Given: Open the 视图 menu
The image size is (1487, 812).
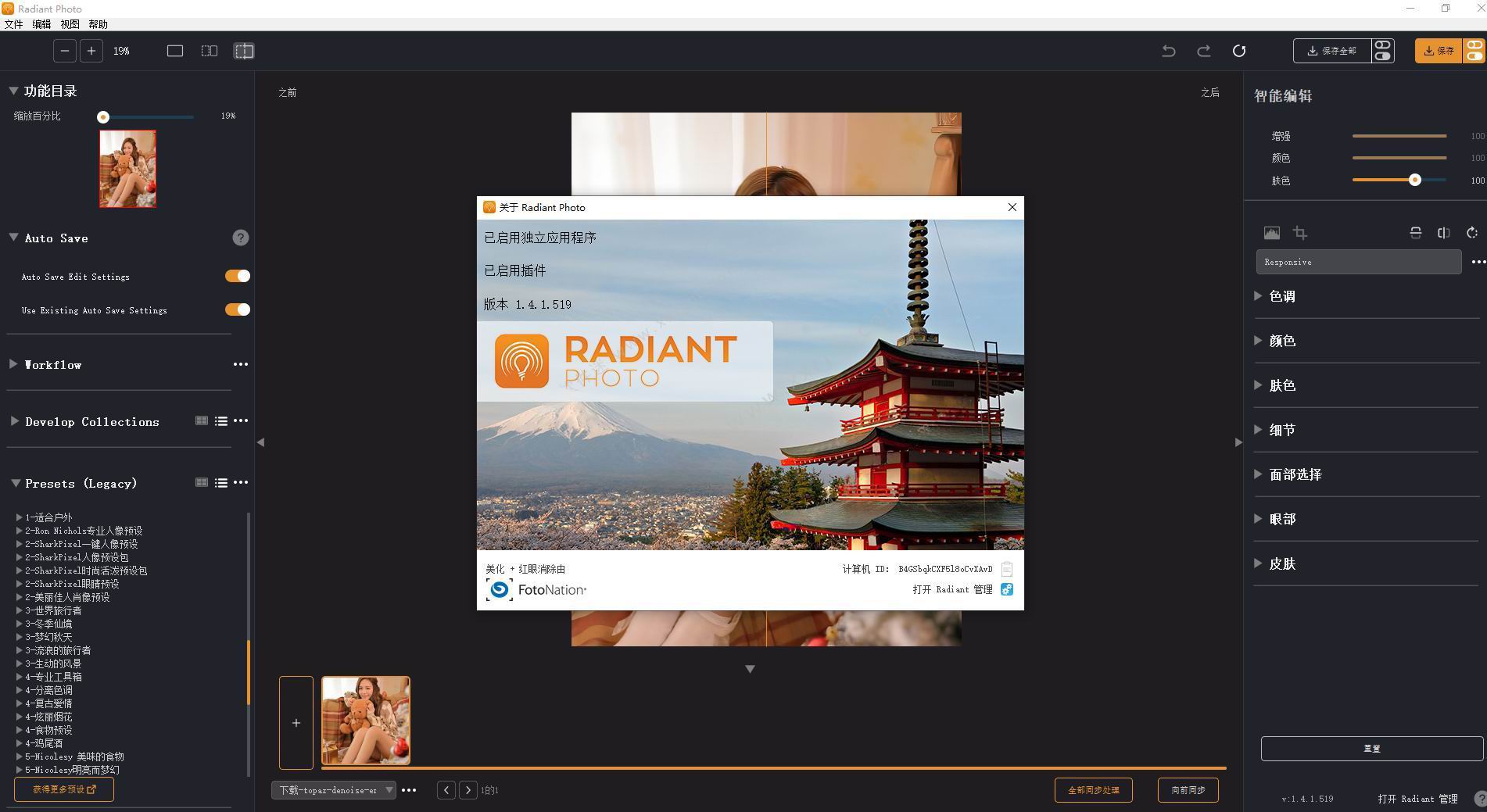Looking at the screenshot, I should point(70,24).
